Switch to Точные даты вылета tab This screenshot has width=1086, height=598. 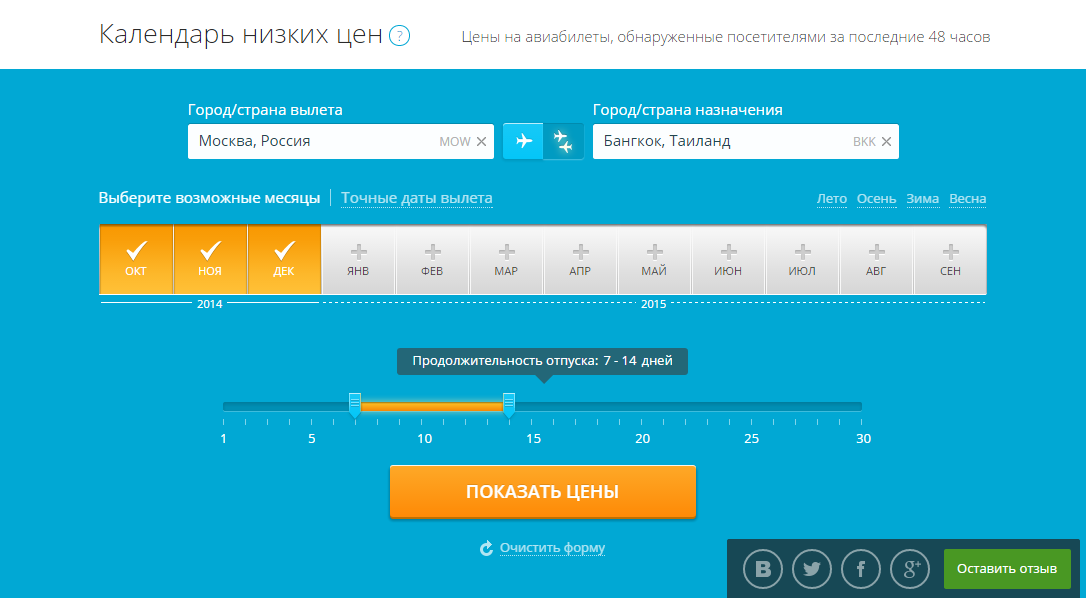(x=417, y=198)
